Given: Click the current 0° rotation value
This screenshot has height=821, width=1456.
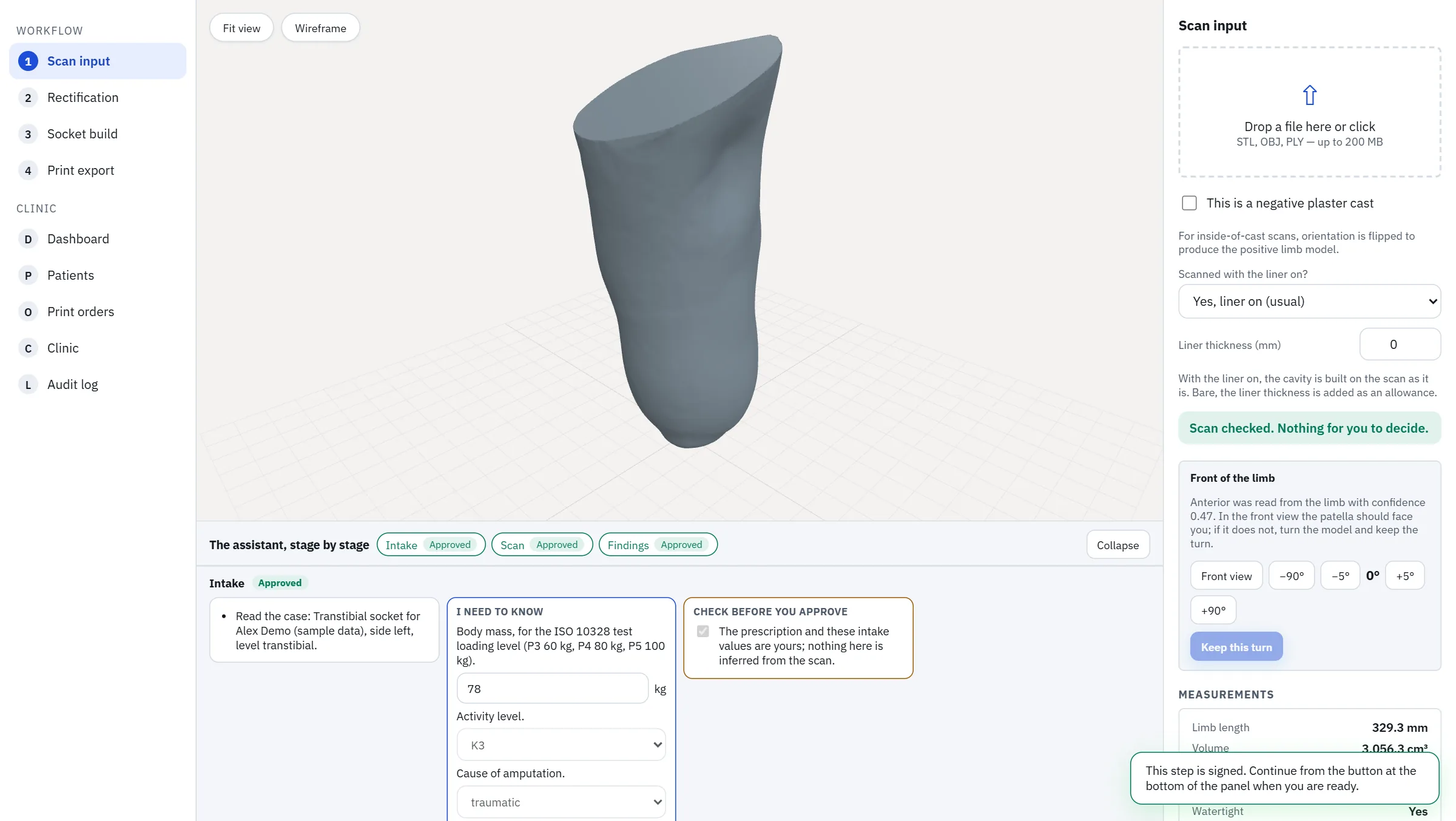Looking at the screenshot, I should tap(1372, 576).
